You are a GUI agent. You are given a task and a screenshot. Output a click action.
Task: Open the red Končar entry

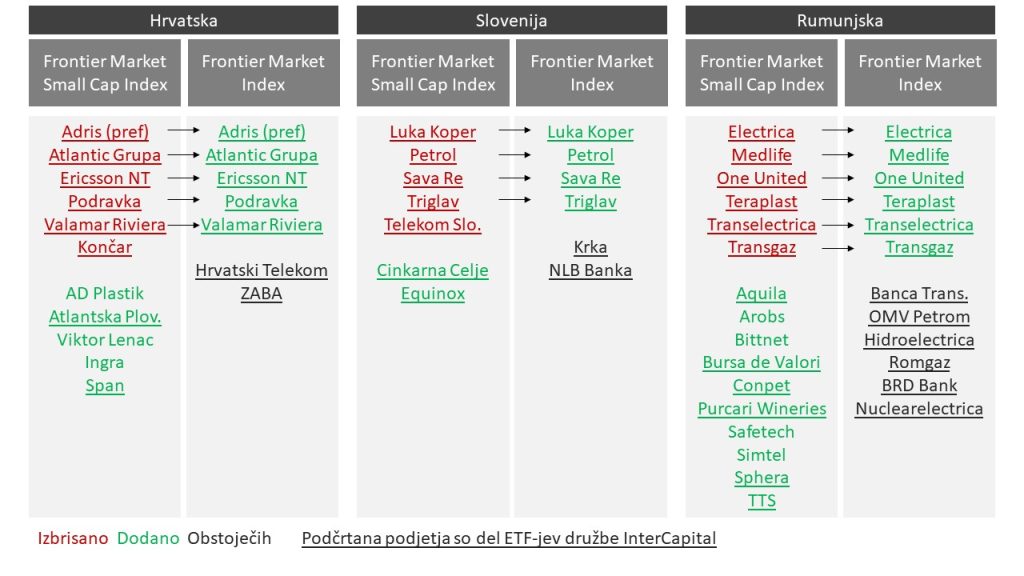tap(105, 247)
